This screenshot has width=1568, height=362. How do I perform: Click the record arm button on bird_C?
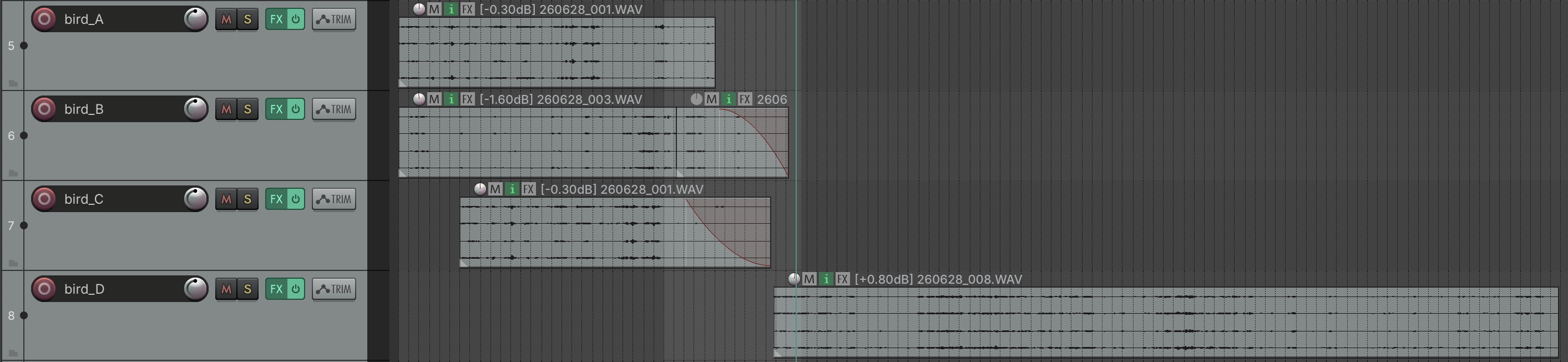(x=44, y=199)
